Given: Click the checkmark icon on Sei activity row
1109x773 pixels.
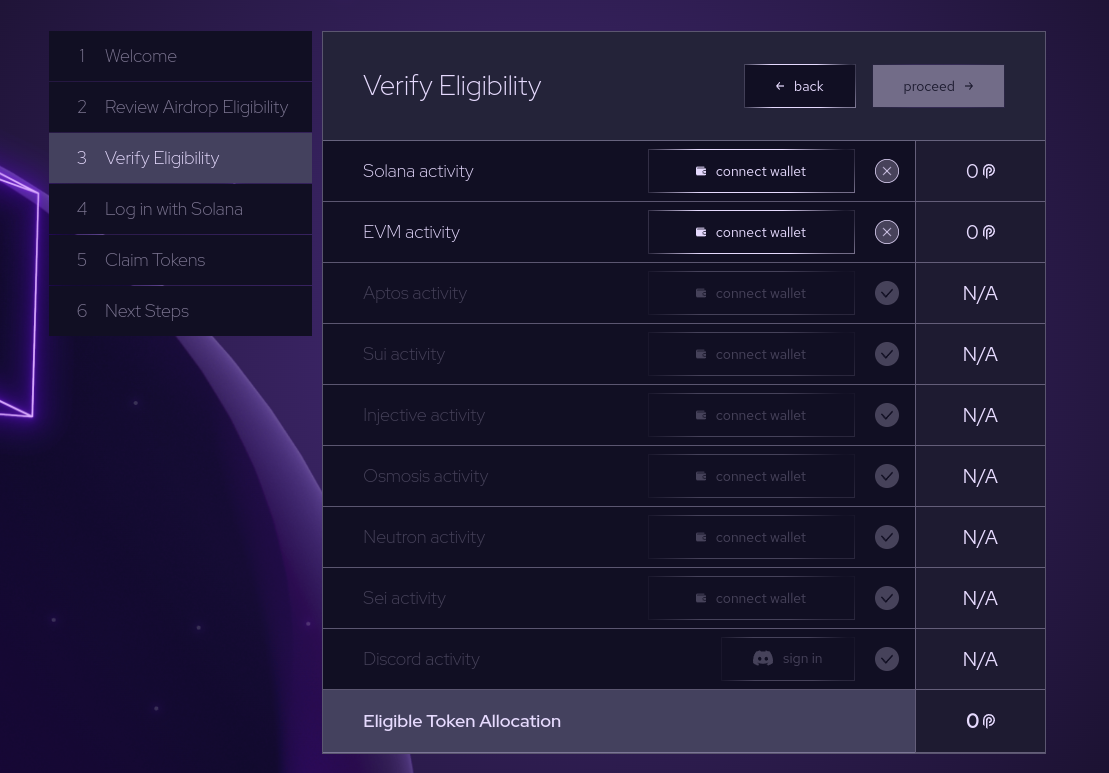Looking at the screenshot, I should click(x=886, y=598).
